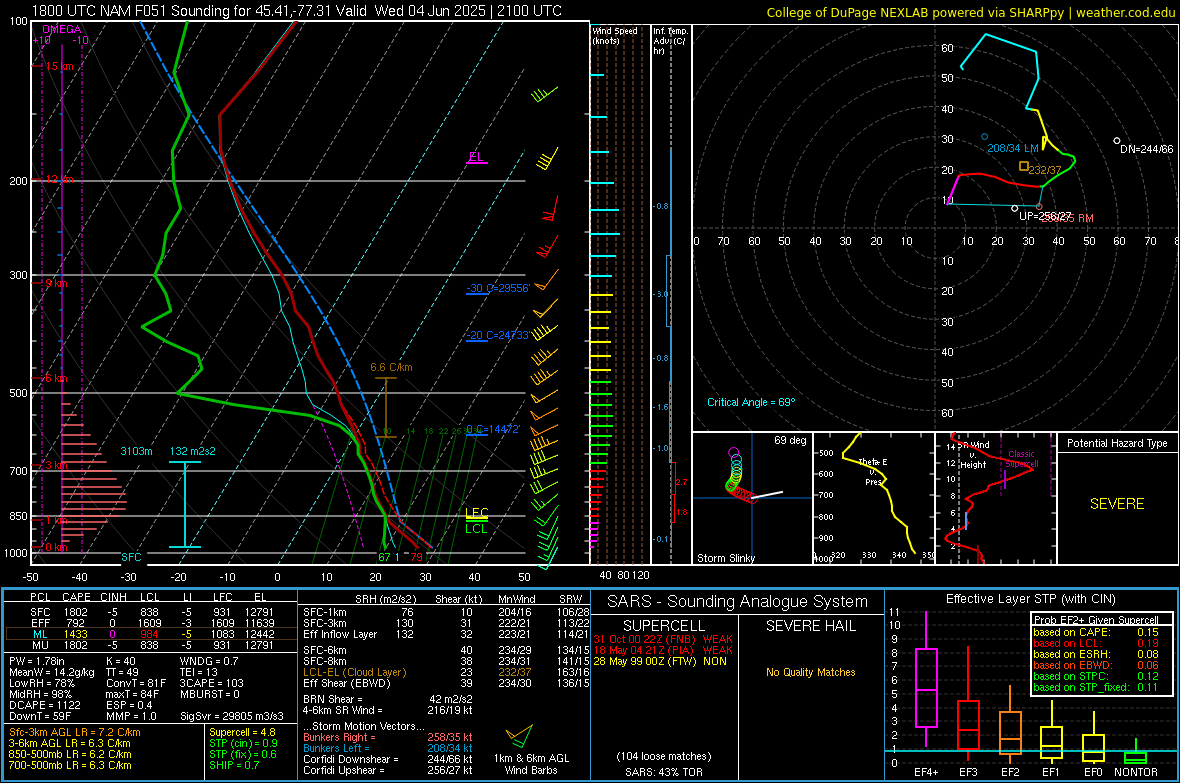Screen dimensions: 1180x783
Task: Click the SARS: 43% TOR text
Action: [x=663, y=772]
